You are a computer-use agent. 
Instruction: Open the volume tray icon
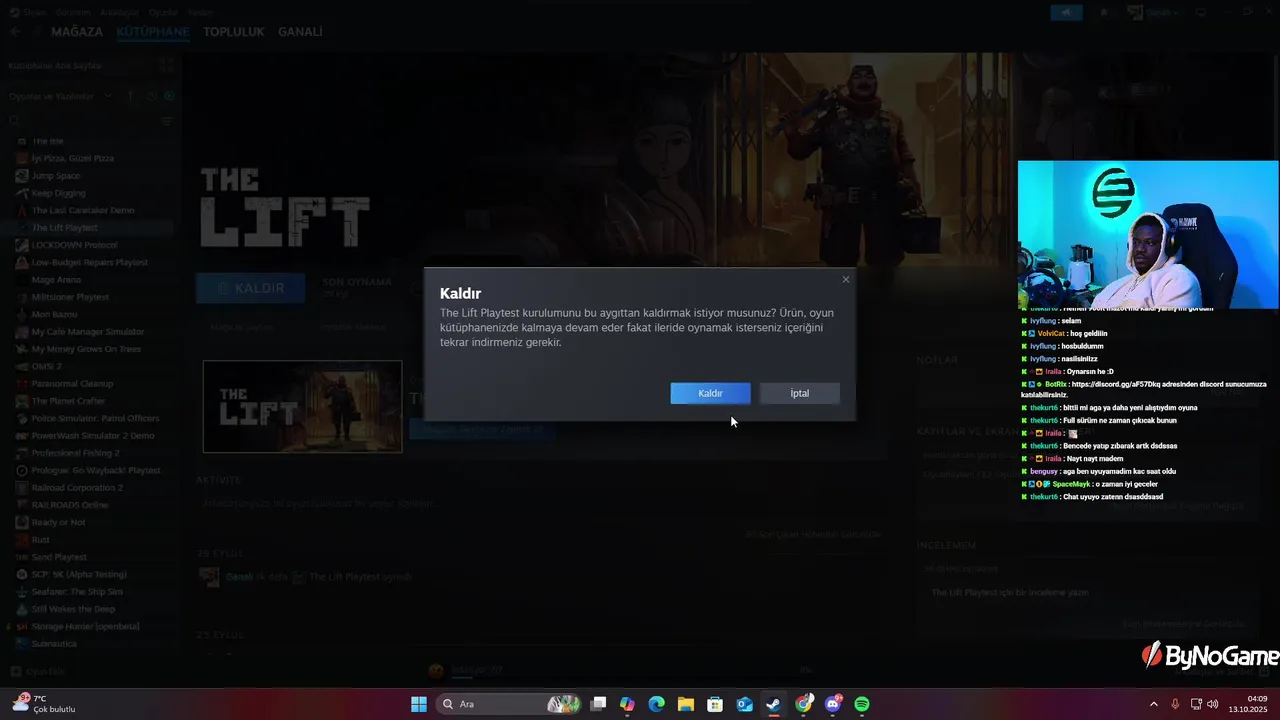coord(1213,704)
